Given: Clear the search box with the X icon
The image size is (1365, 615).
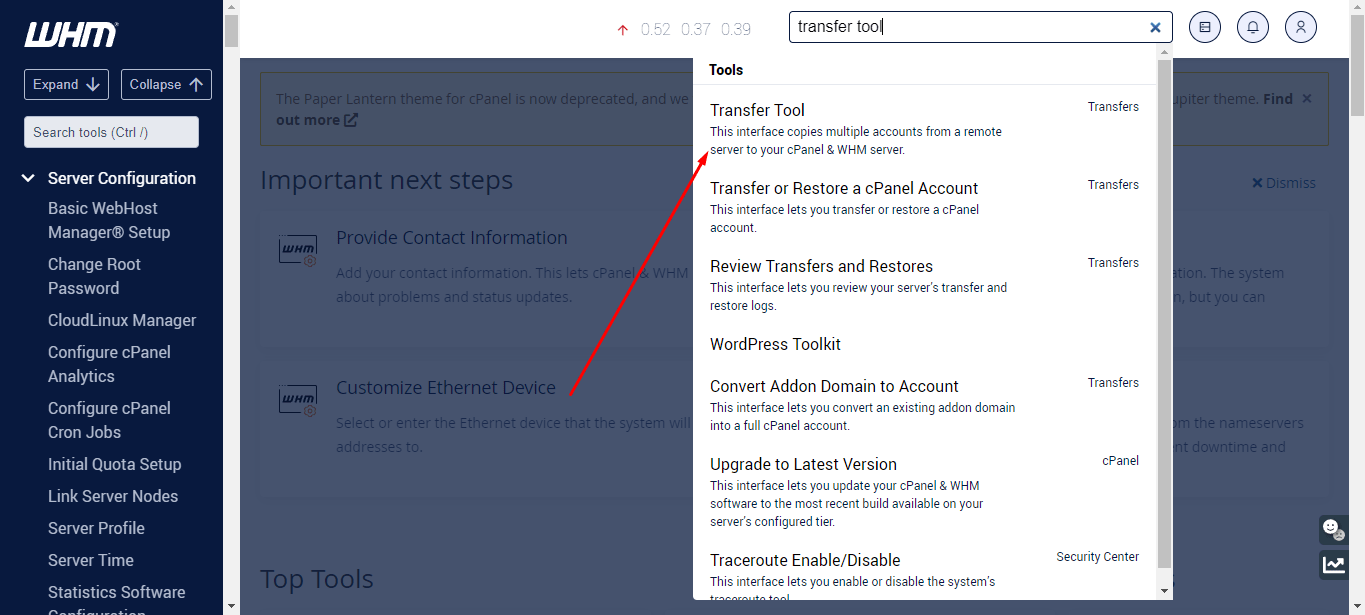Looking at the screenshot, I should click(1155, 26).
